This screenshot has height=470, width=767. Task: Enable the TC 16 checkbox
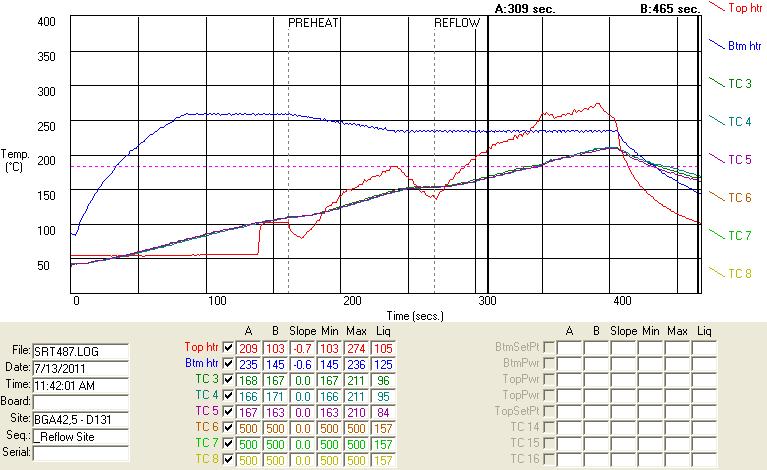tap(549, 460)
